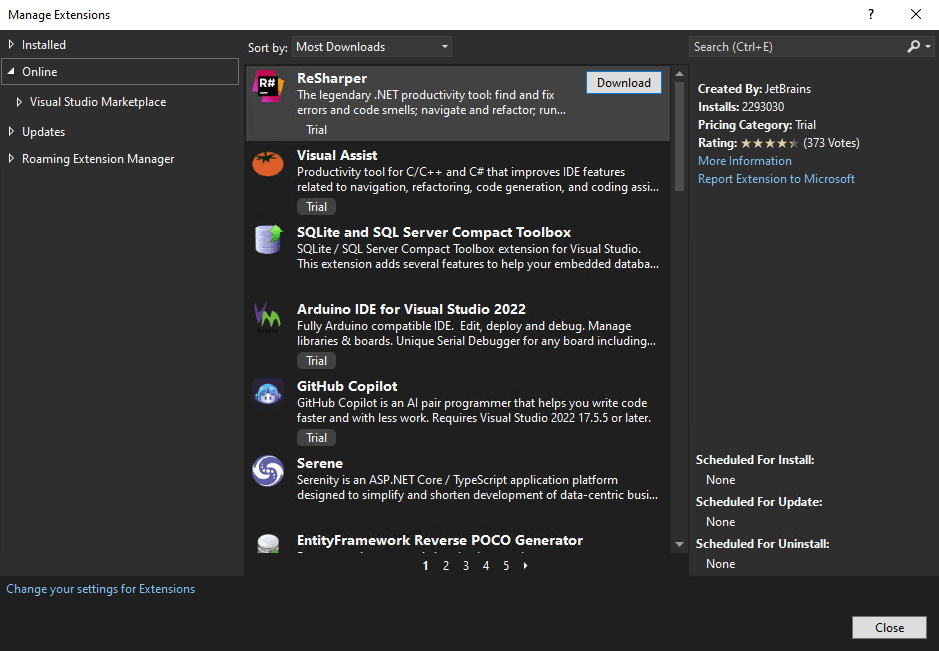Select Visual Studio Marketplace item
This screenshot has height=651, width=939.
point(98,102)
